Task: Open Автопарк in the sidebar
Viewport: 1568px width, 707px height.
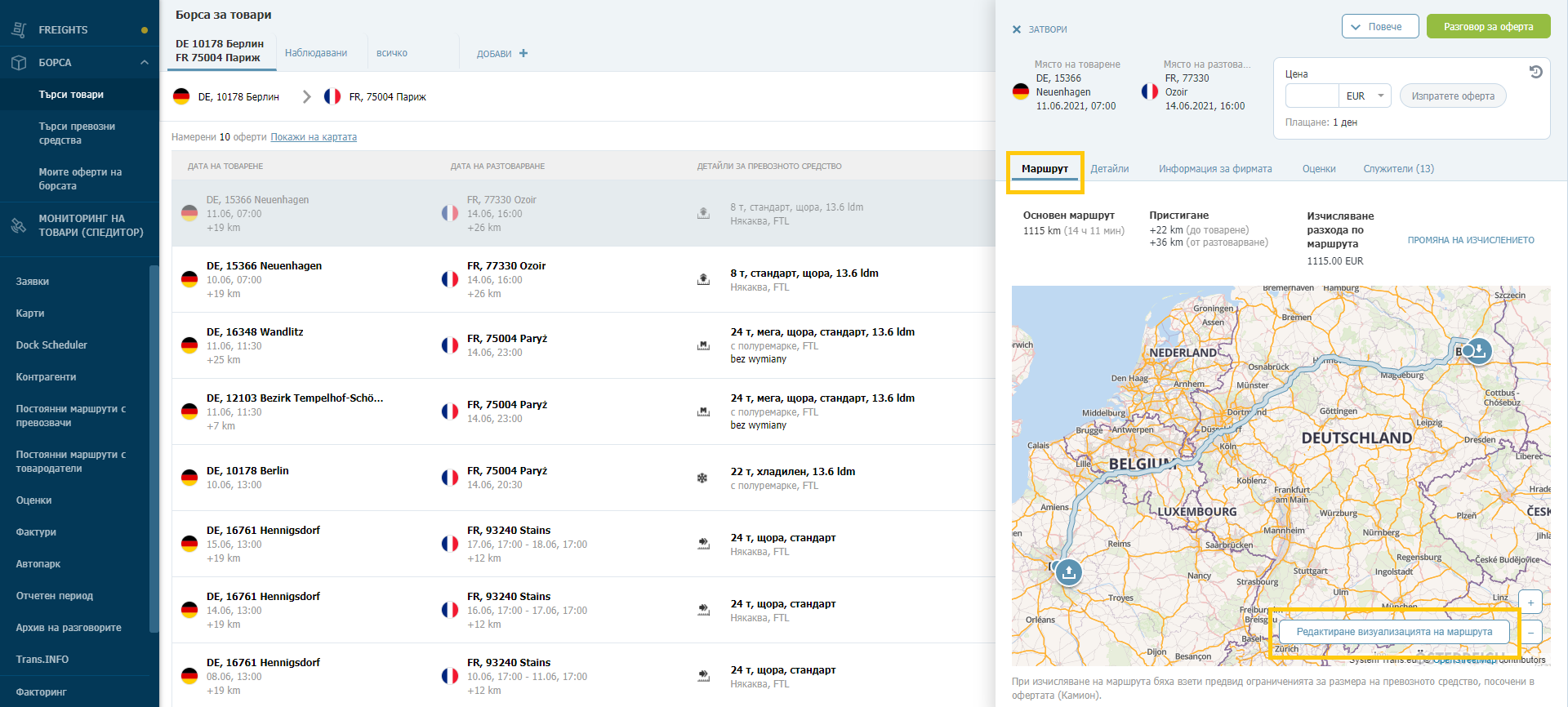Action: 38,564
